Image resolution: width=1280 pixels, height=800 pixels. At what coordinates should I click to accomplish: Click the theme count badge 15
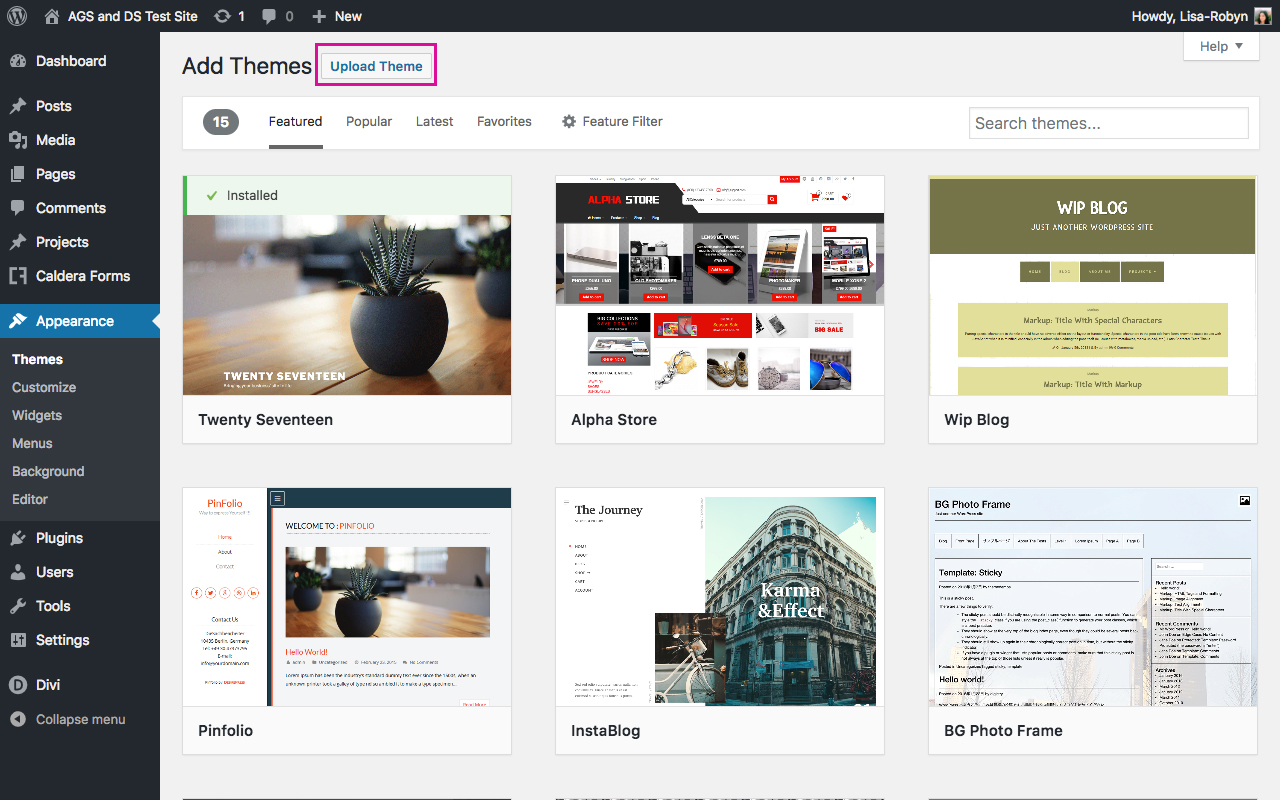221,122
